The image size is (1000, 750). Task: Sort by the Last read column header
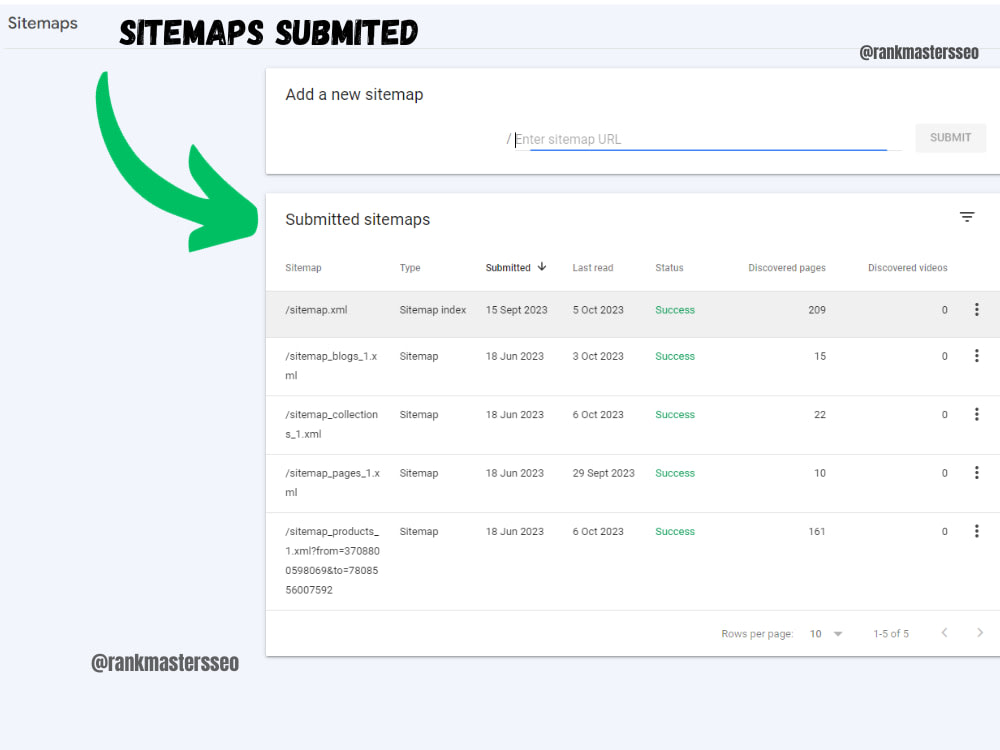pos(592,268)
